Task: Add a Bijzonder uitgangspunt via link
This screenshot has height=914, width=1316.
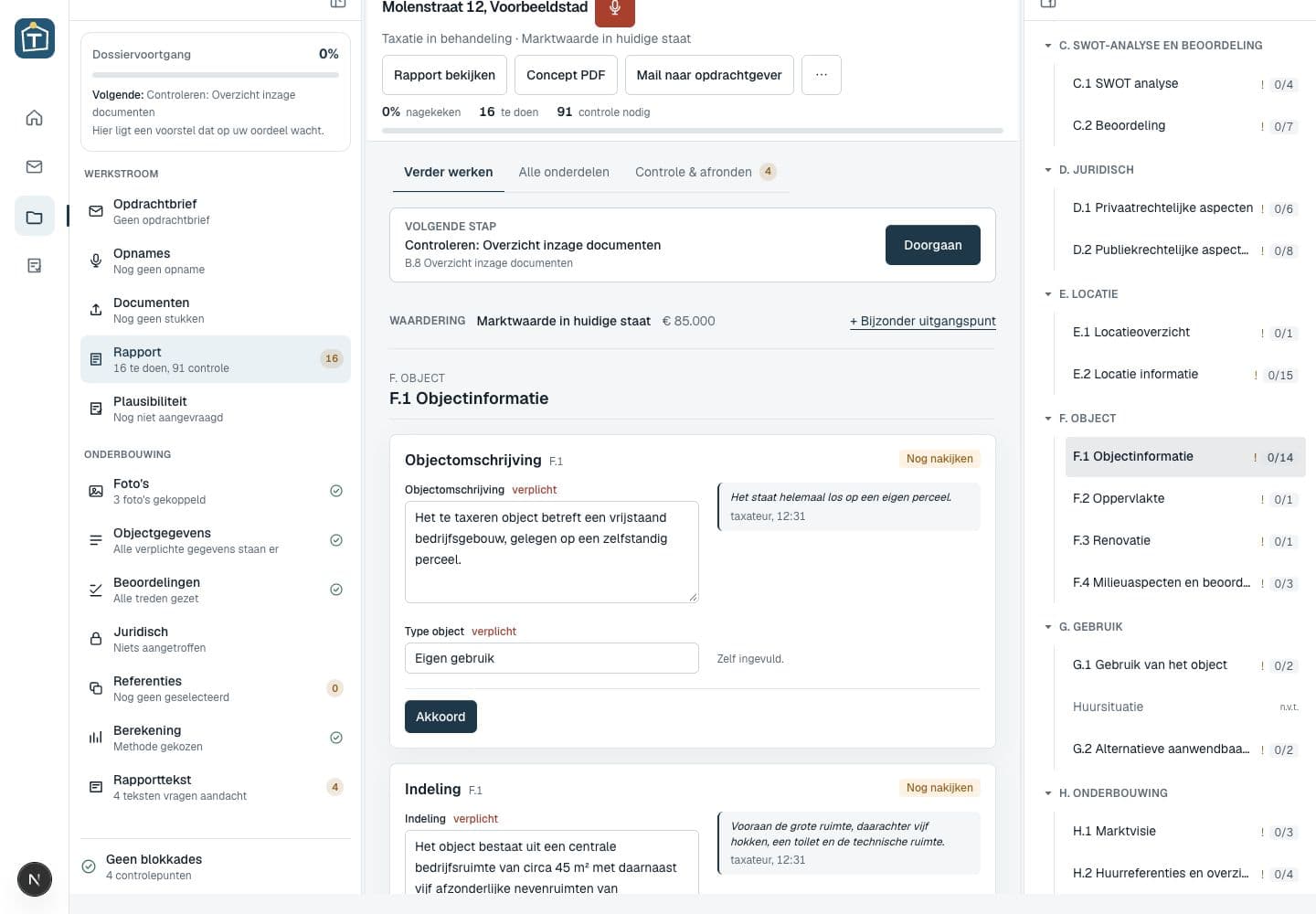Action: coord(923,321)
